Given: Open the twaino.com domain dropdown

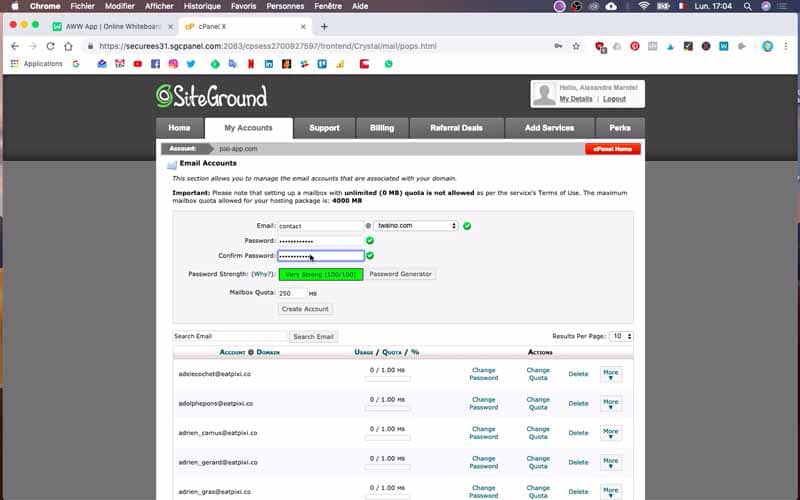Looking at the screenshot, I should point(416,226).
